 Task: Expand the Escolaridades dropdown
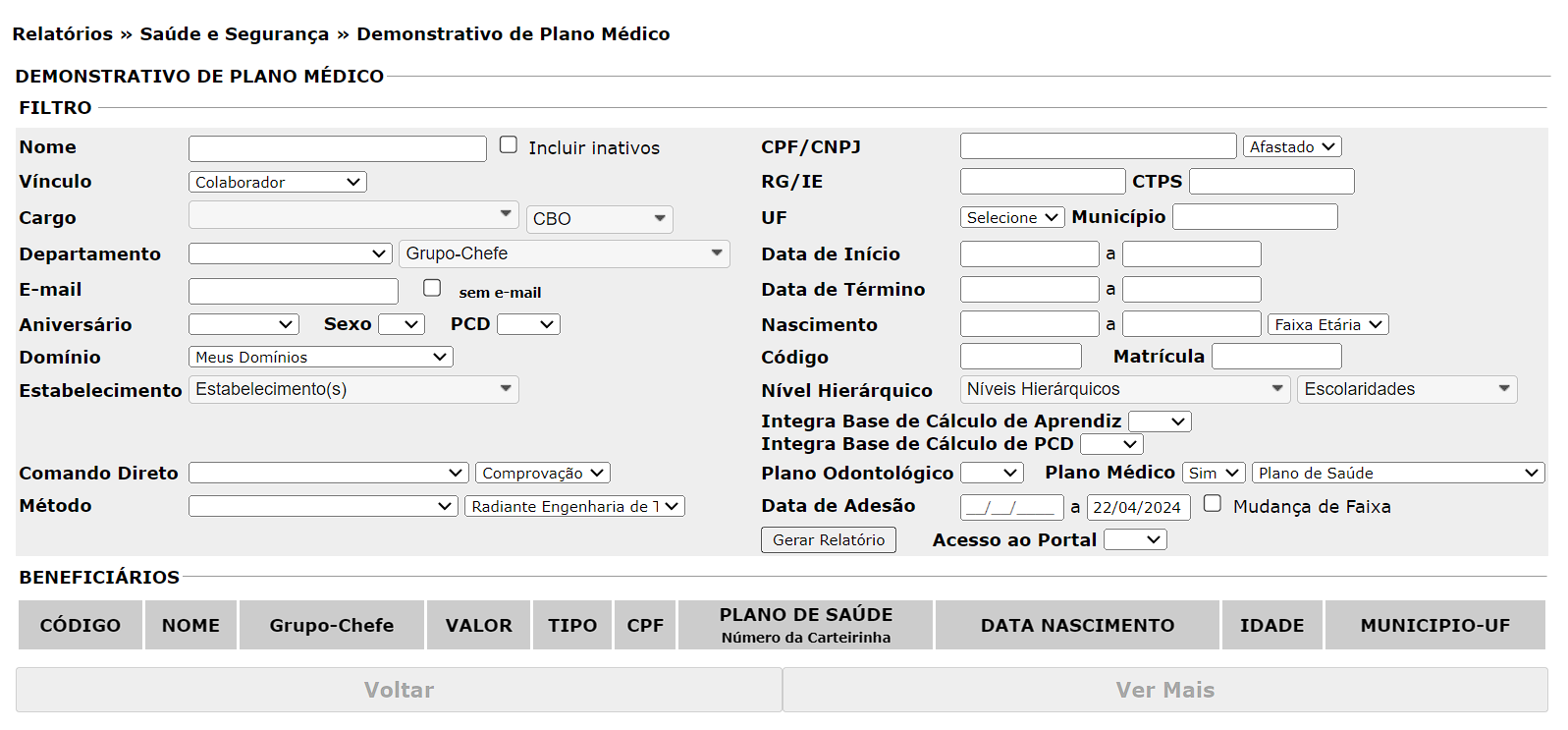(1406, 389)
